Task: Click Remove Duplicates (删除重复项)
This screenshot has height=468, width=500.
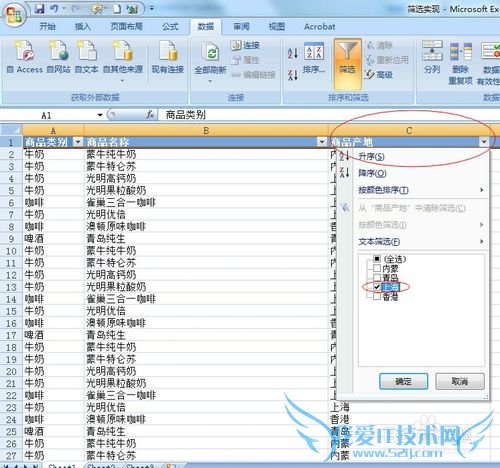Action: click(461, 63)
